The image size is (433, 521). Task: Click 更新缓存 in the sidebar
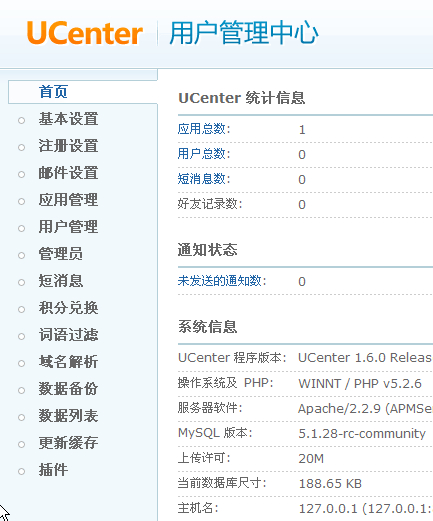pos(68,443)
